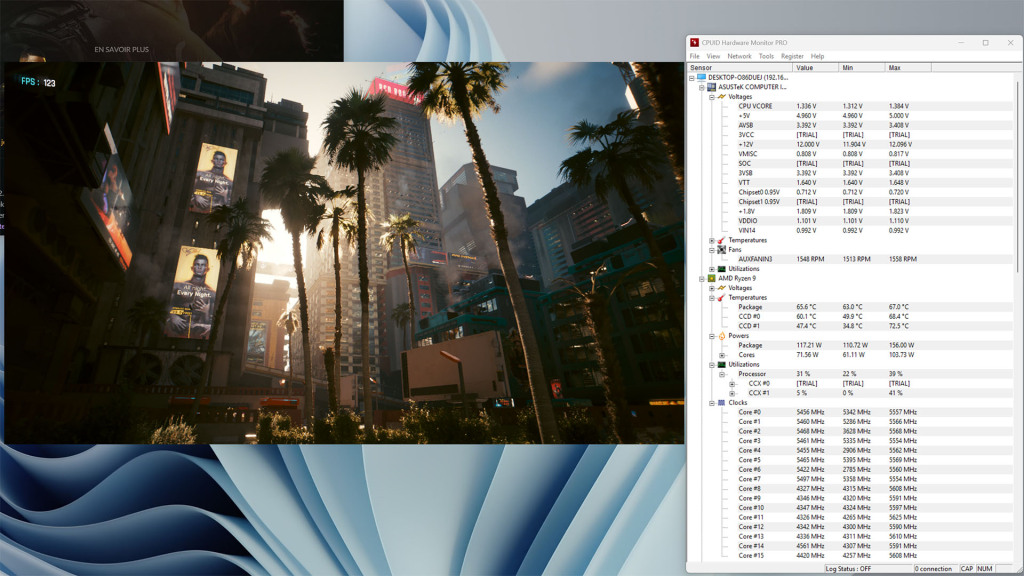This screenshot has width=1024, height=576.
Task: Click the Utilizations icon under AMD Ryzen 9
Action: [x=722, y=364]
